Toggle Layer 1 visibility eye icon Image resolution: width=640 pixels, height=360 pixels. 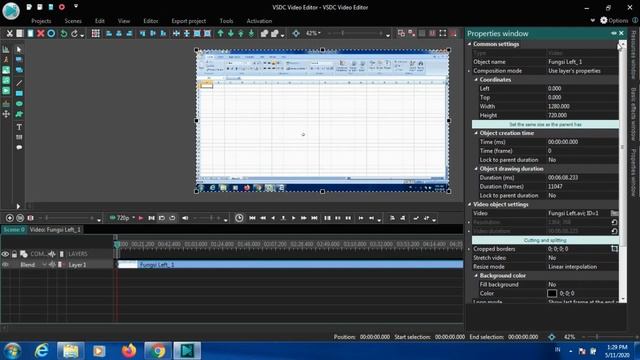click(5, 264)
